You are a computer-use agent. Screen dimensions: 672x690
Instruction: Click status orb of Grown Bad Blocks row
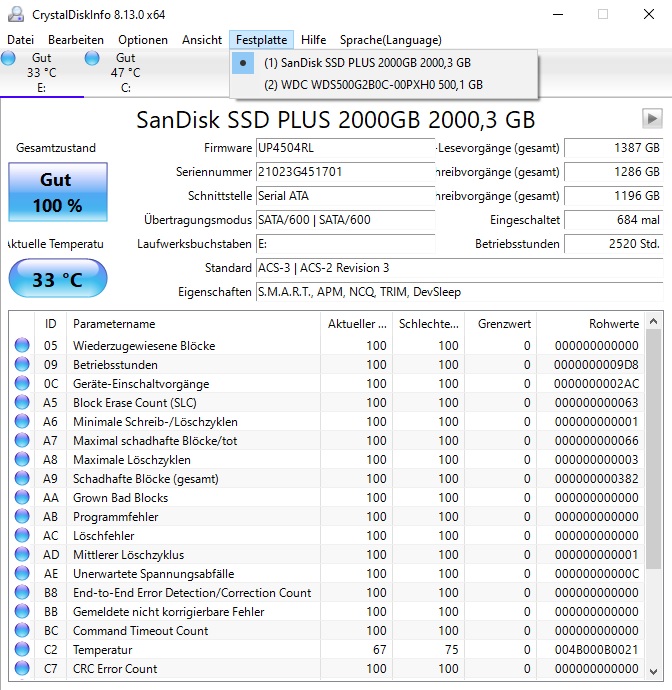(22, 497)
